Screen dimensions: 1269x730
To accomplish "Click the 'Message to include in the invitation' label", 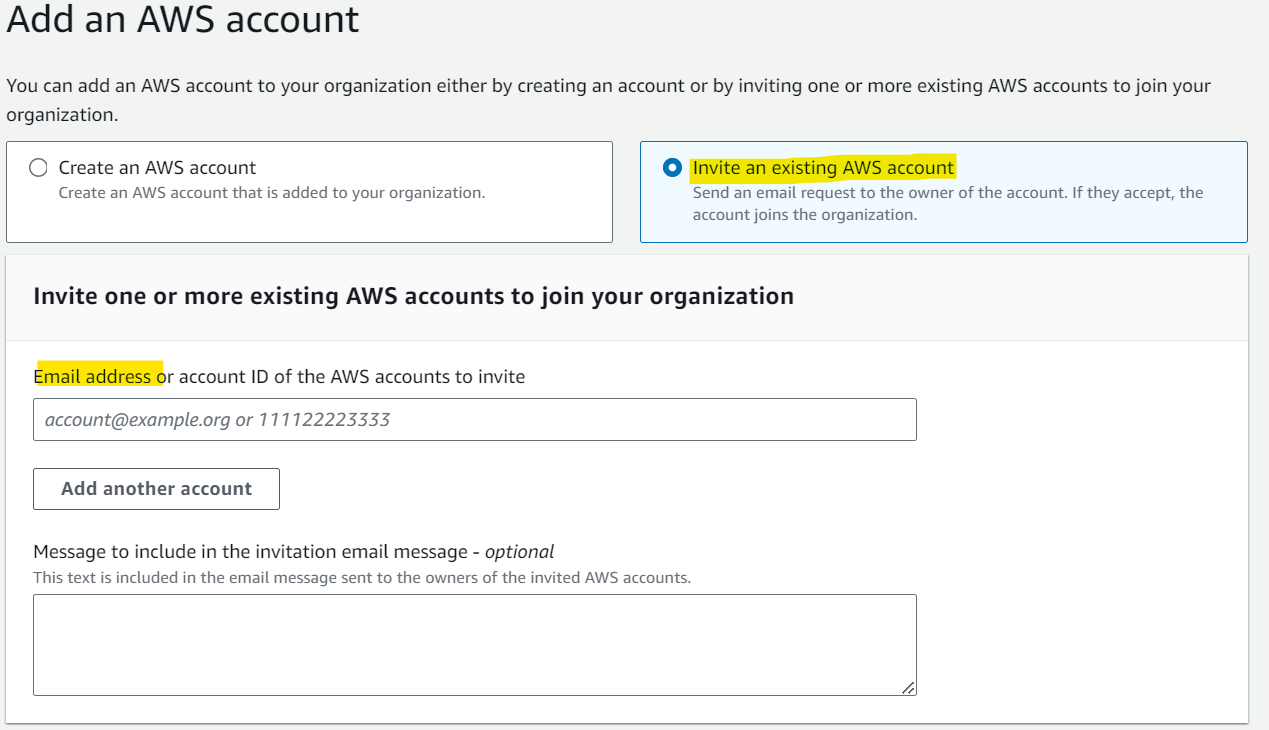I will click(x=294, y=551).
